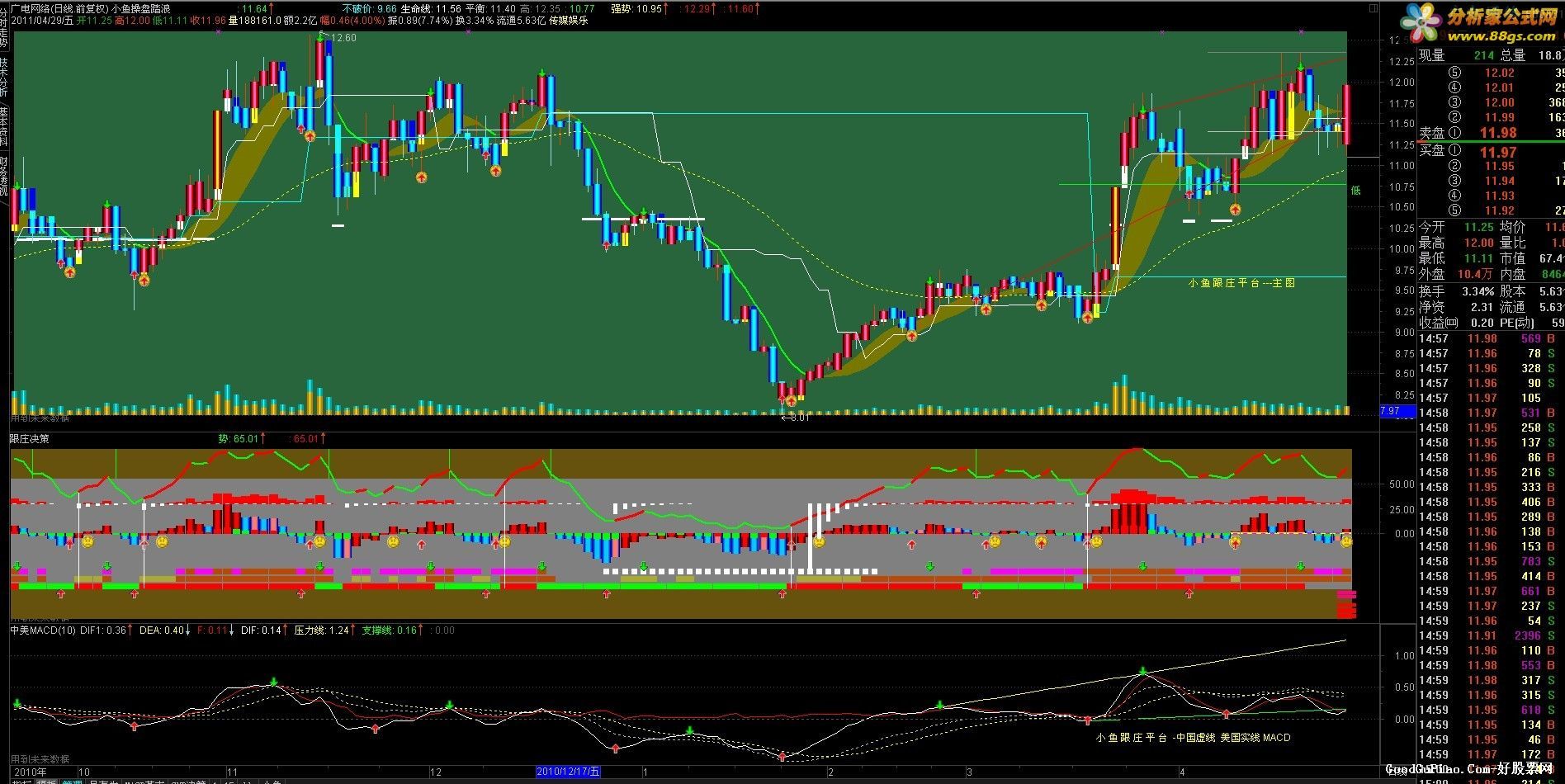Click the 小鱼跟庄平台 主图 label

pos(1241,283)
